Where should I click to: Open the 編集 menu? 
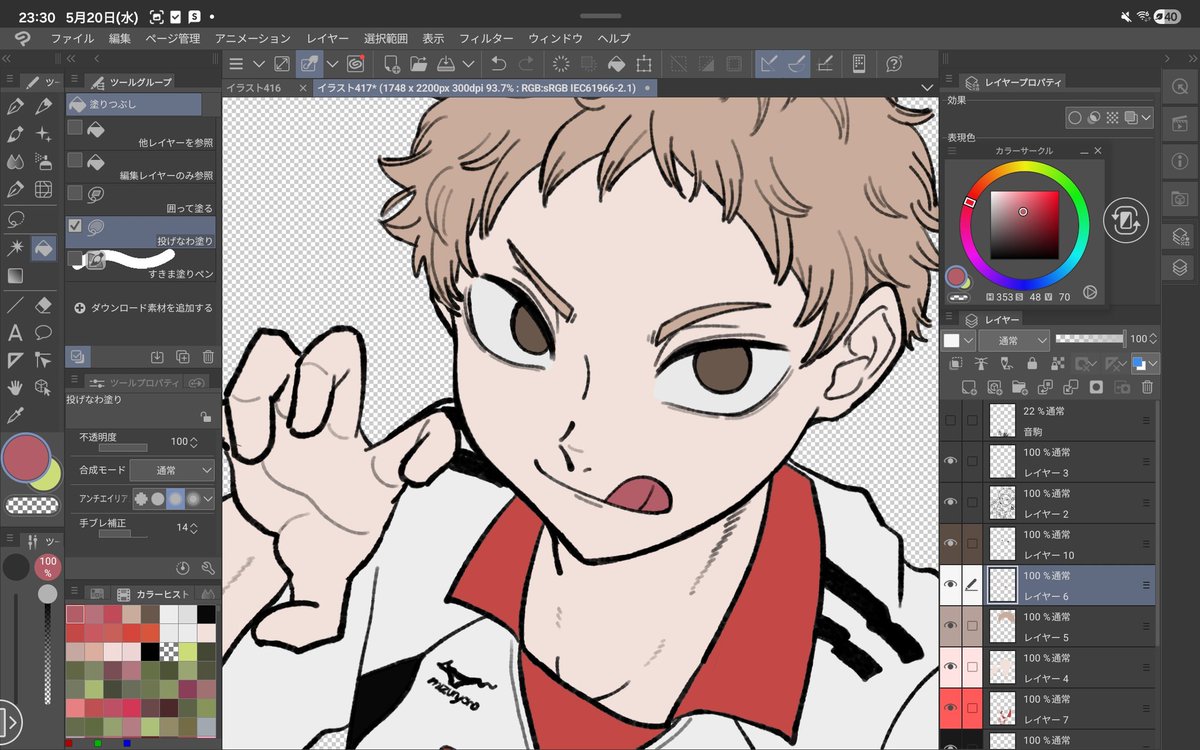point(120,38)
